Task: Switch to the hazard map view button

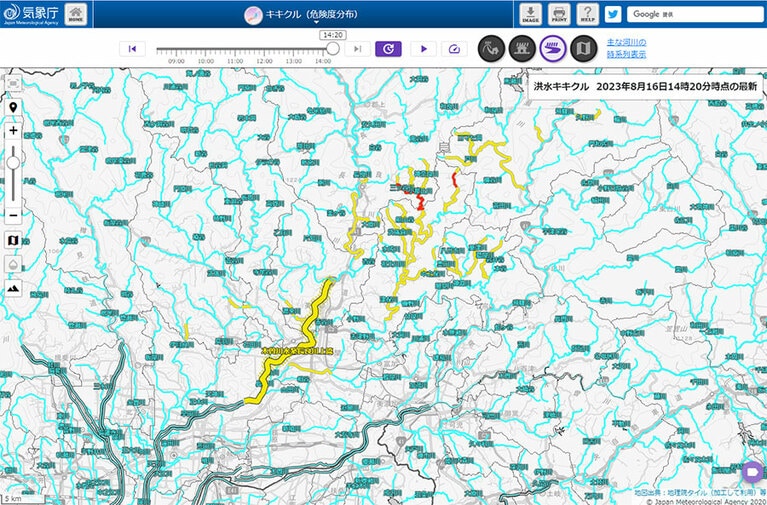Action: (583, 48)
